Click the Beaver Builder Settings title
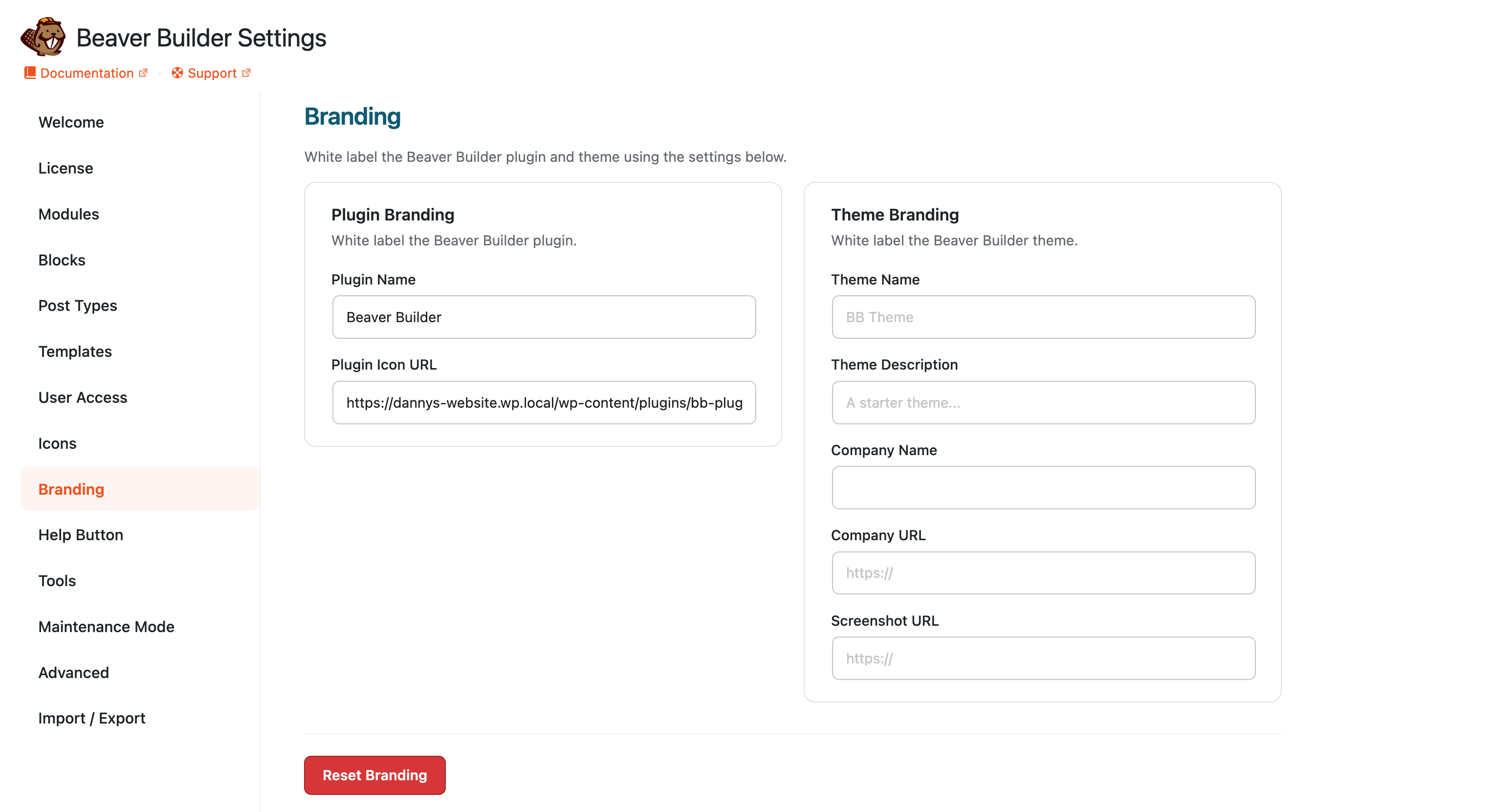This screenshot has width=1491, height=812. point(201,38)
